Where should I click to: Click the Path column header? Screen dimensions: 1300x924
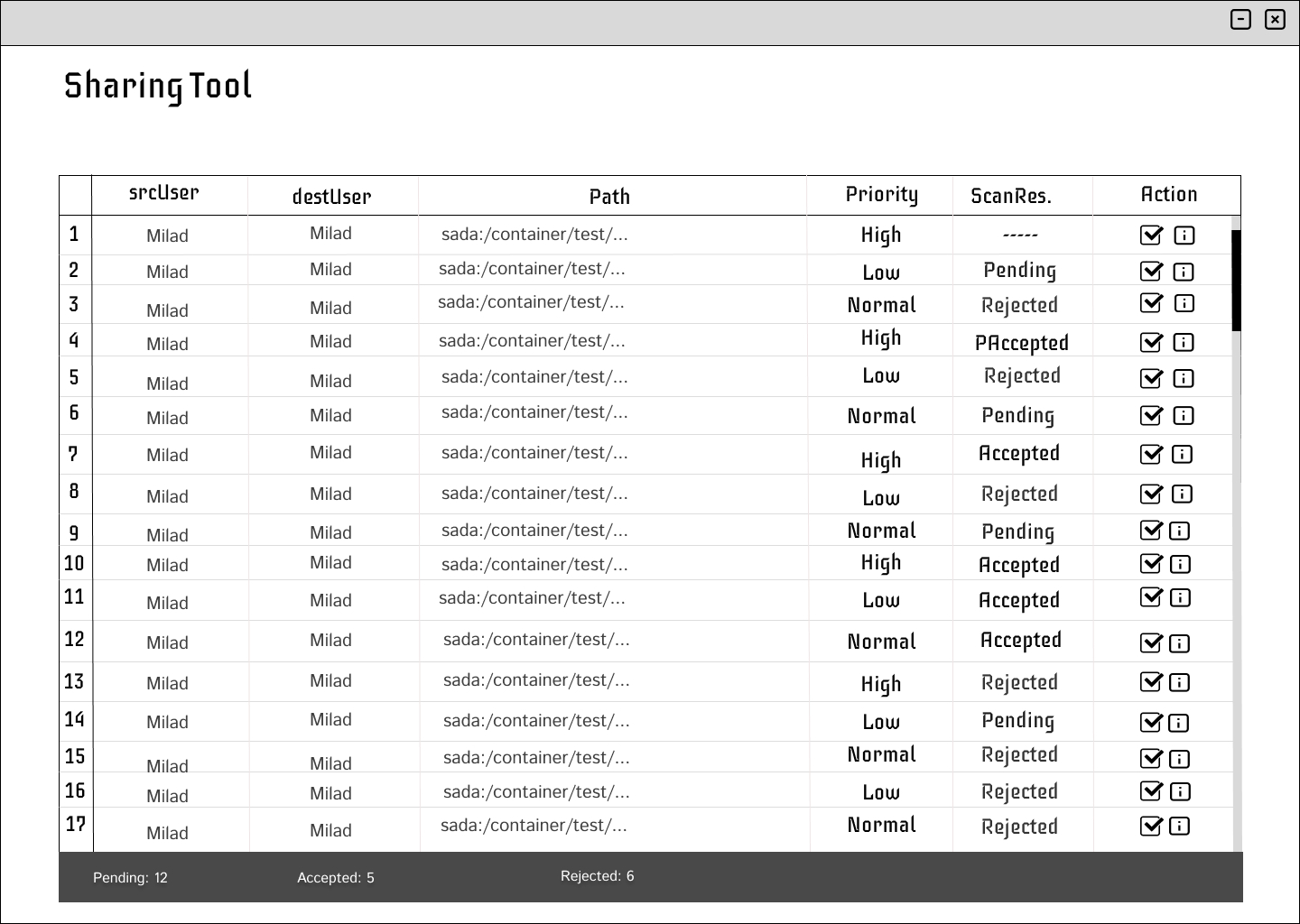coord(609,197)
